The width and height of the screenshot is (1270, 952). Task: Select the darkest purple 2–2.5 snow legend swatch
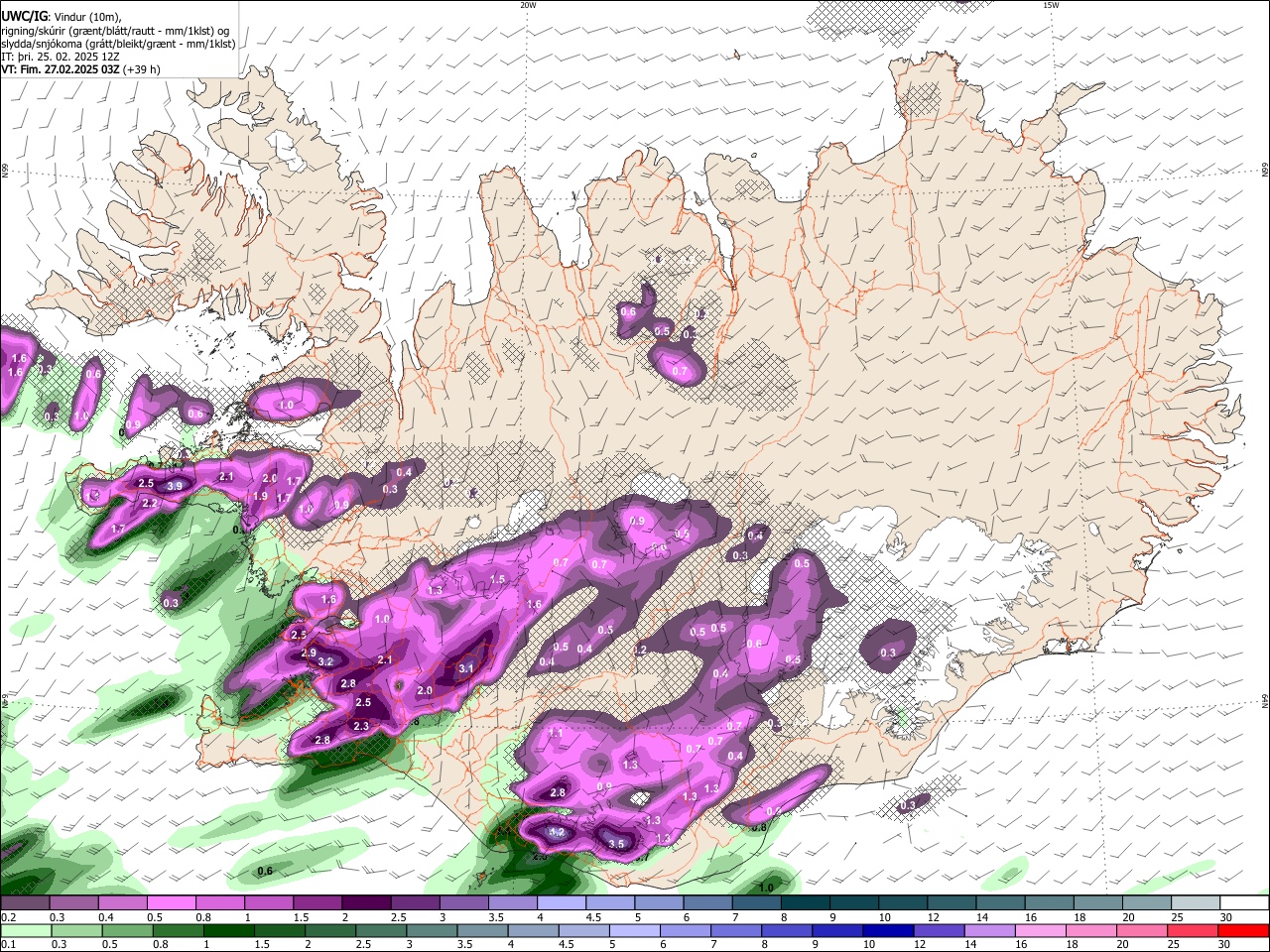(366, 903)
